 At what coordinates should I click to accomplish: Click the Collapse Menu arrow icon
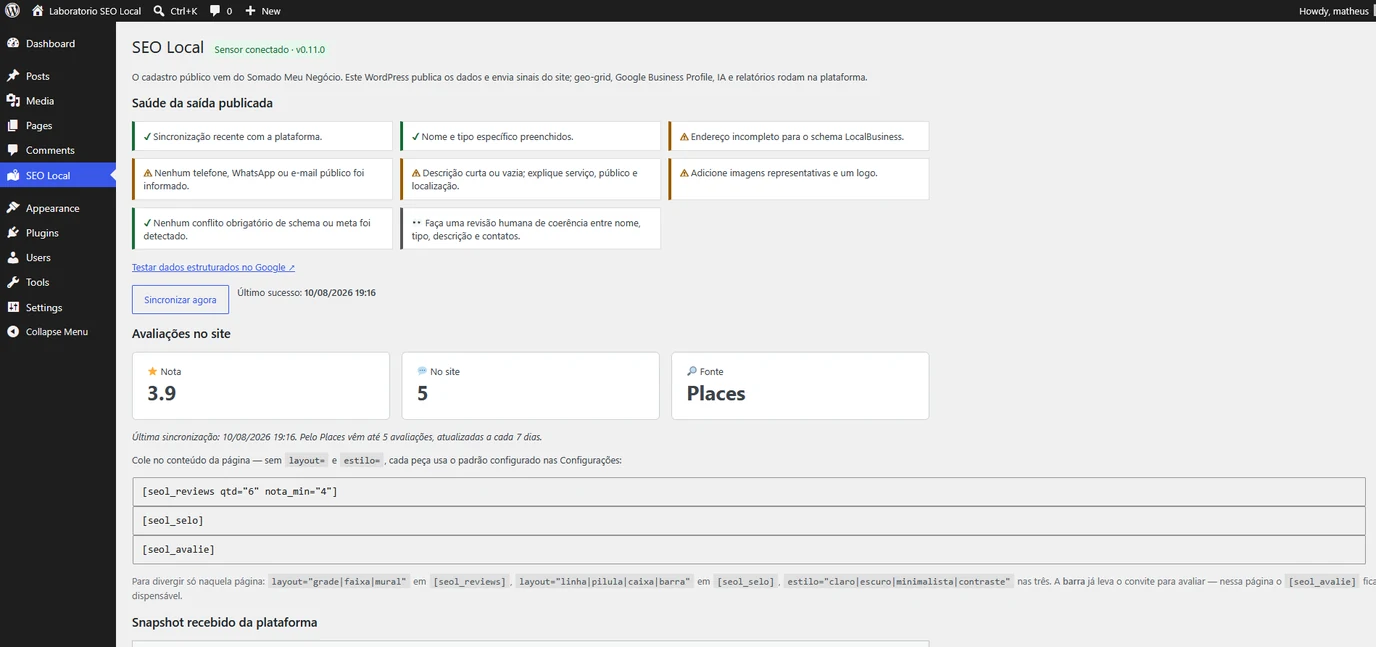coord(13,332)
